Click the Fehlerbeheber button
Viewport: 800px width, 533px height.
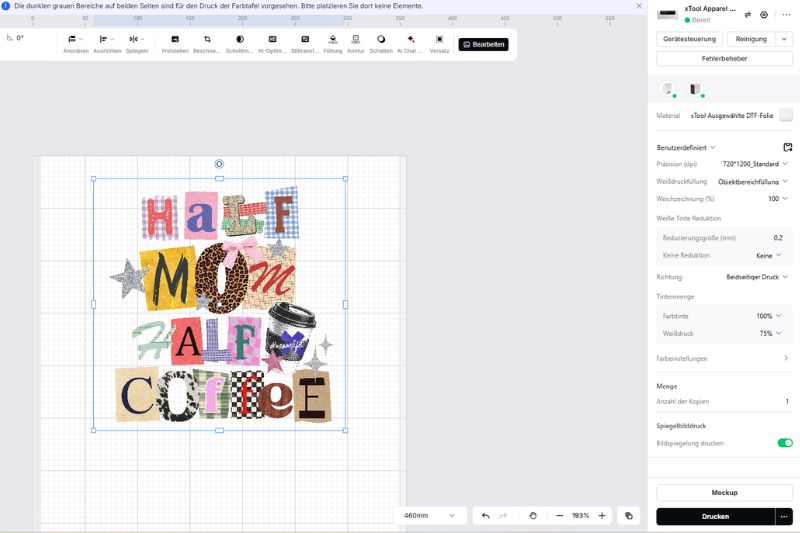[x=724, y=59]
